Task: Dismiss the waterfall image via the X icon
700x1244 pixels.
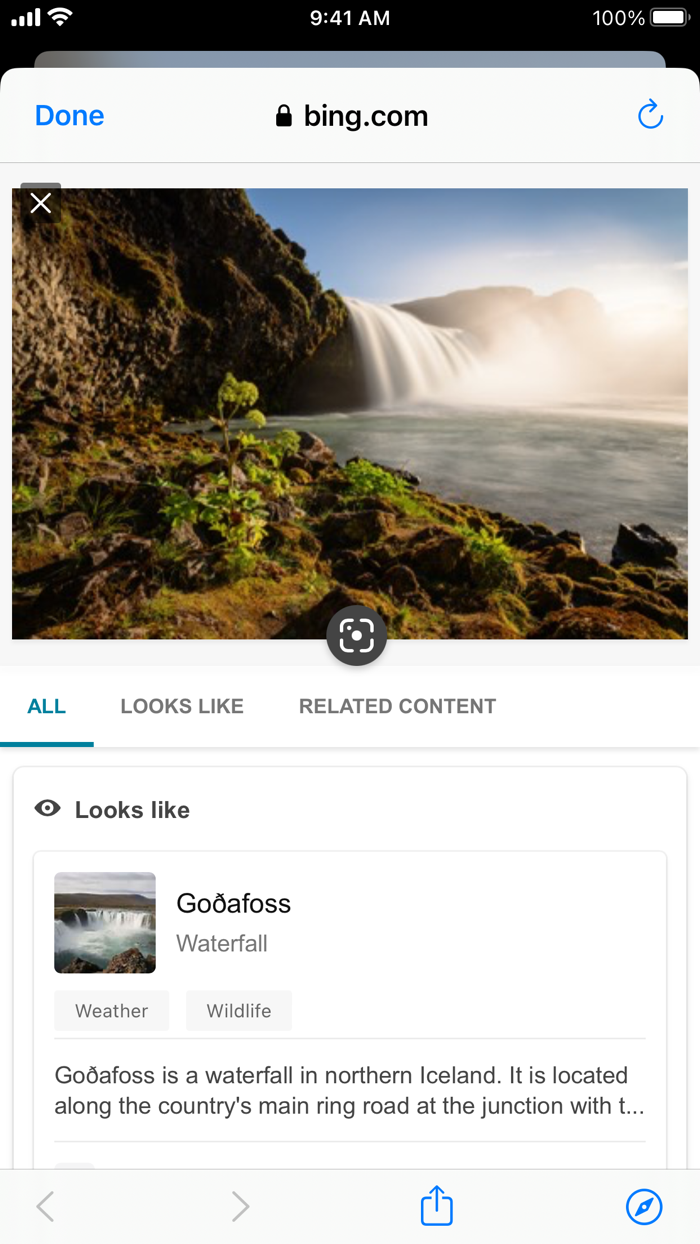Action: click(x=40, y=202)
